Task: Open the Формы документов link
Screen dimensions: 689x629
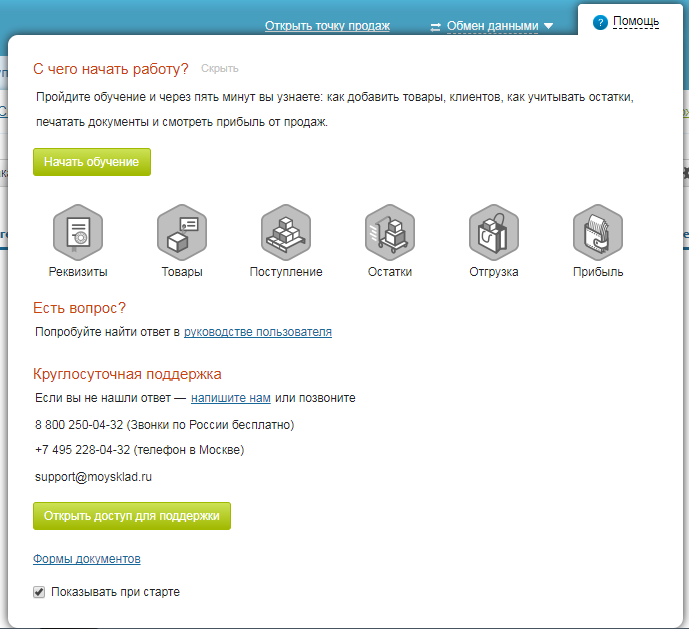Action: 87,559
